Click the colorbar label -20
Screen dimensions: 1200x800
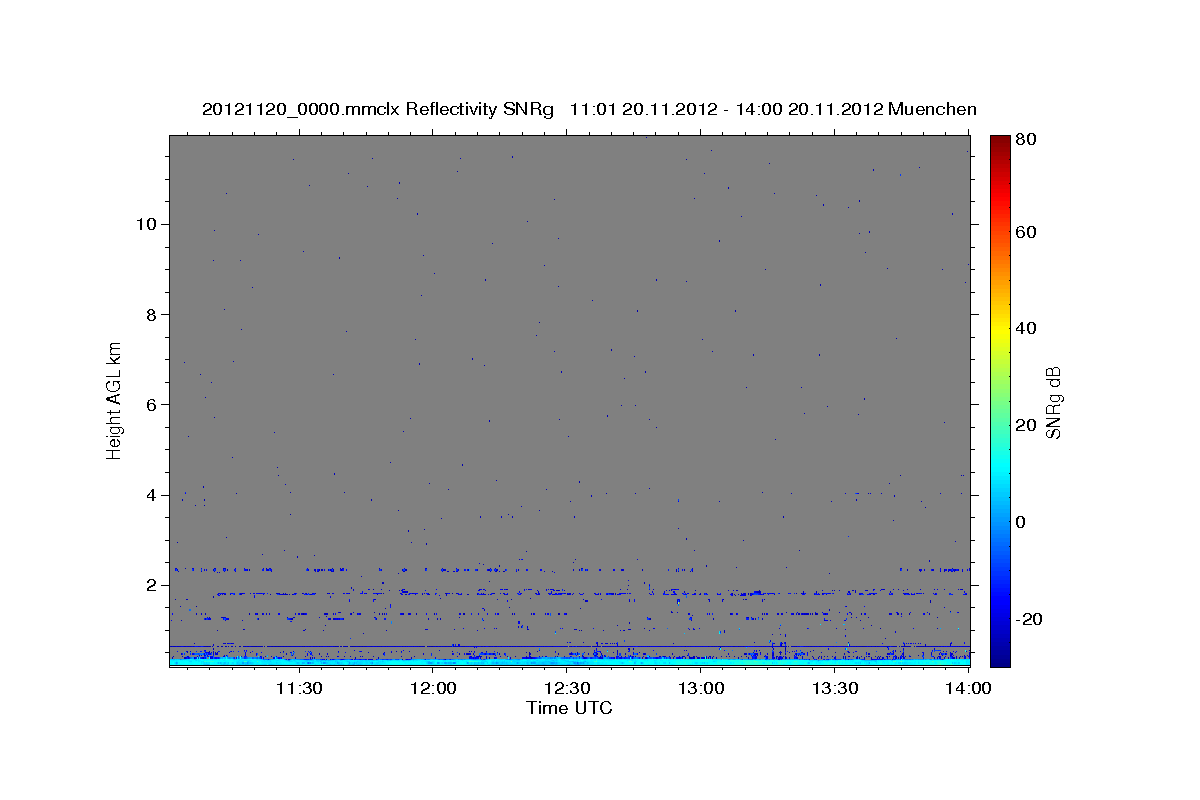[x=1030, y=619]
